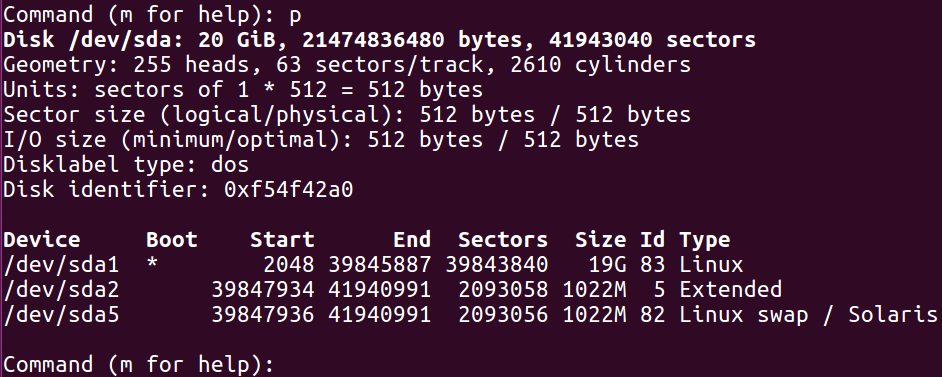
Task: Click the disk identifier 0xf54f42a0
Action: pos(288,190)
